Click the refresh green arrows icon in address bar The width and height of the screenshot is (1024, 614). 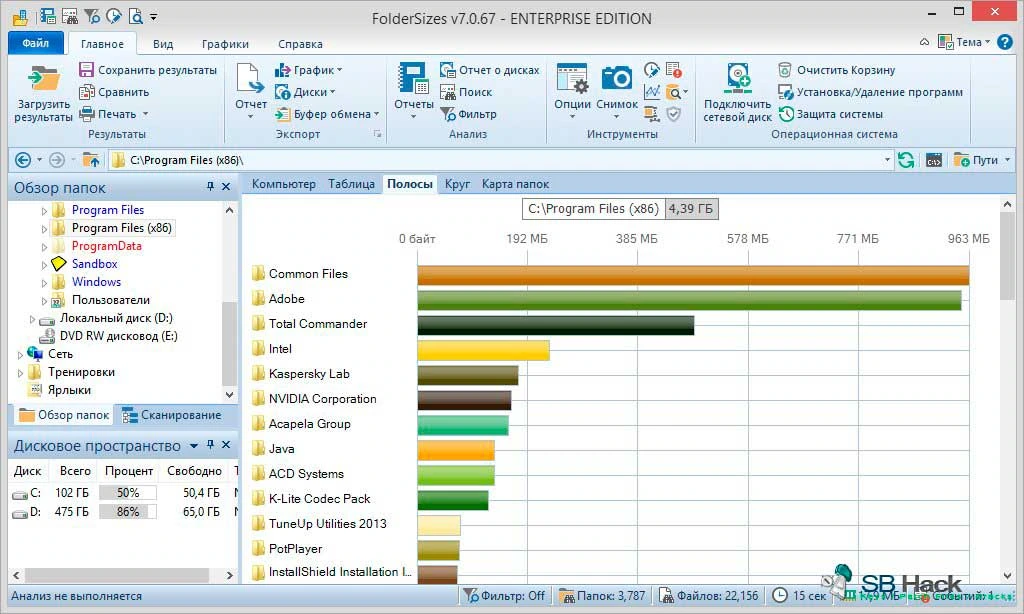[906, 160]
